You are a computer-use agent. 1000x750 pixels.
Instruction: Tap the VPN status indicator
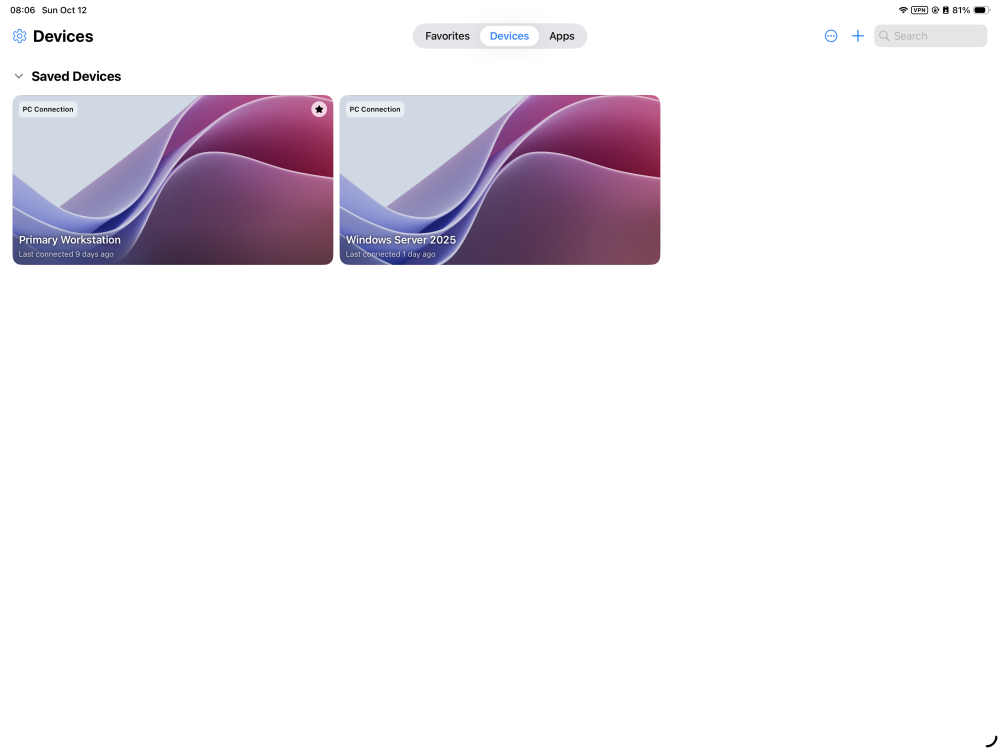pos(918,9)
